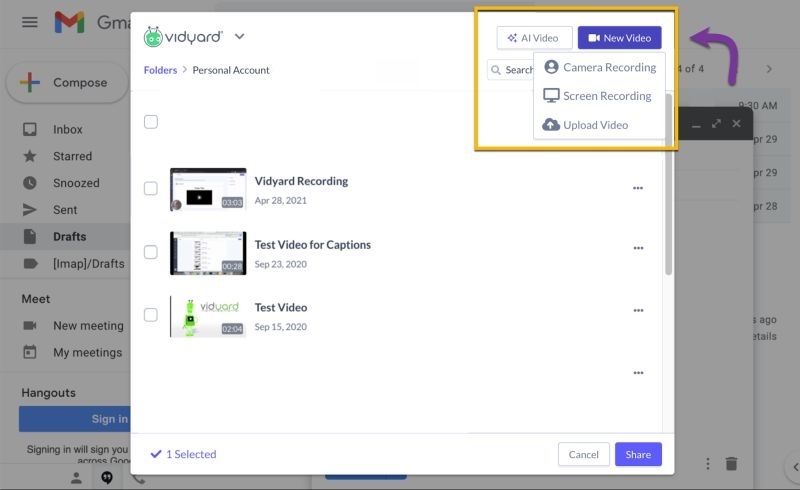The image size is (800, 490).
Task: Click the Gmail logo
Action: [x=69, y=22]
